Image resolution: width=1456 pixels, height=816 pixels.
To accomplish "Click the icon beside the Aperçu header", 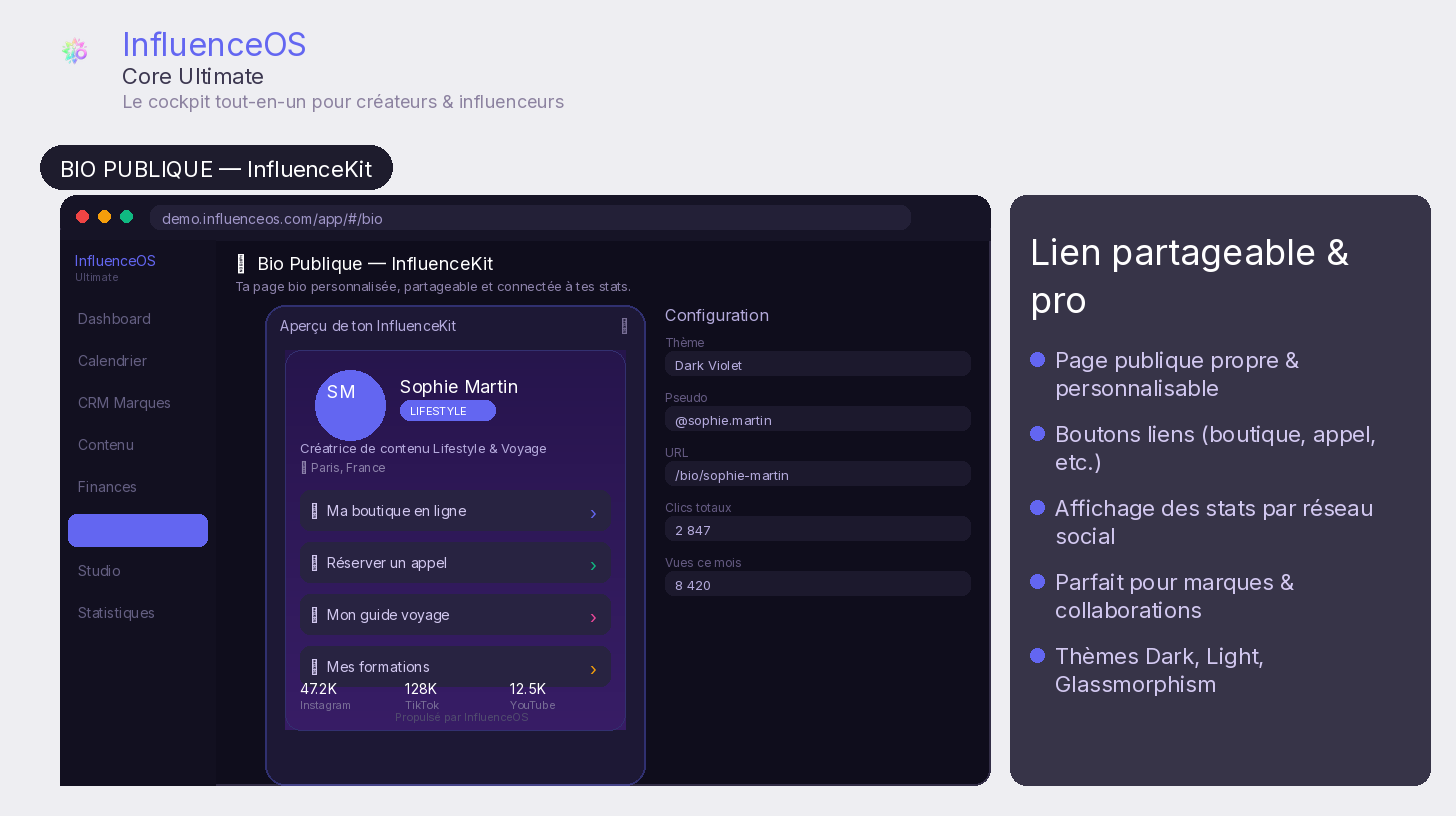I will click(x=625, y=326).
